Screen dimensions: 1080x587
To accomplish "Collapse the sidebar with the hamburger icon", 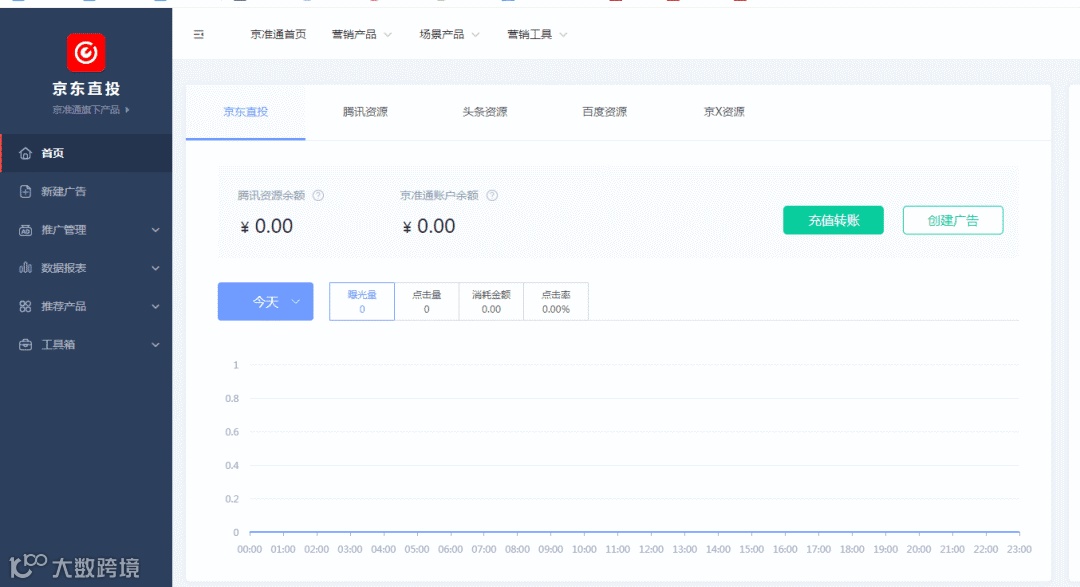I will pyautogui.click(x=198, y=34).
